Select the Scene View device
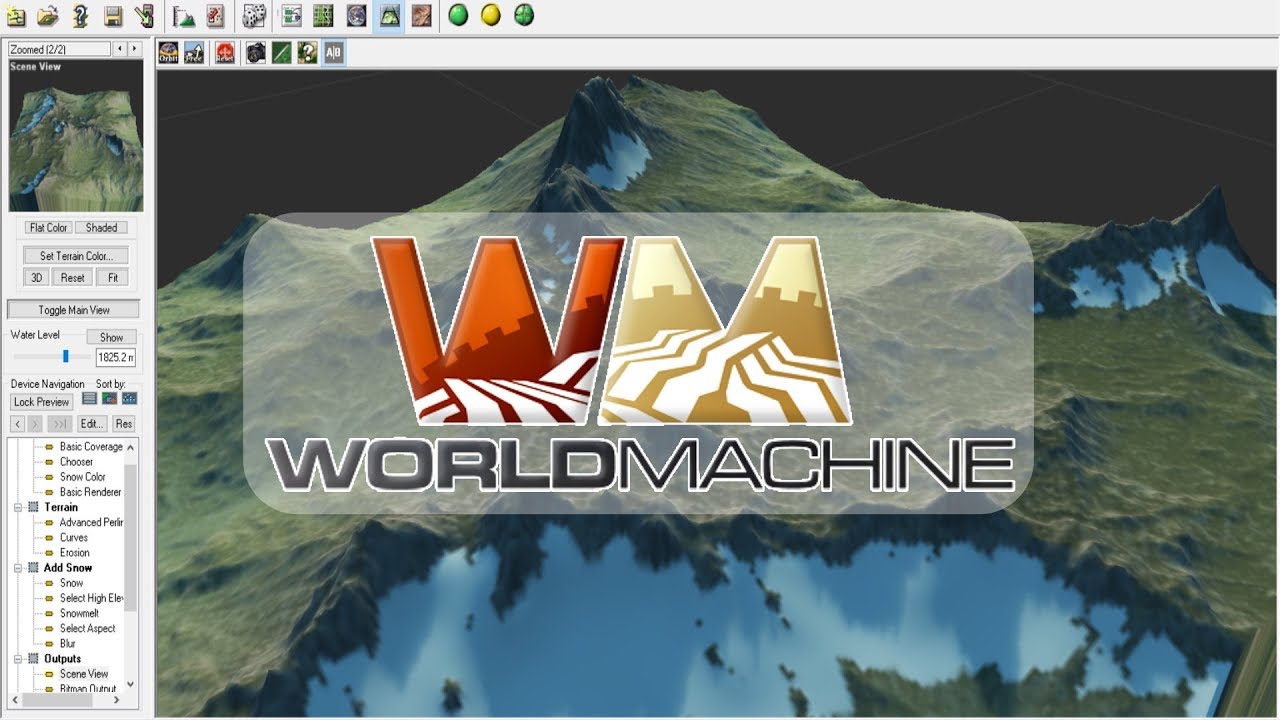 point(84,674)
